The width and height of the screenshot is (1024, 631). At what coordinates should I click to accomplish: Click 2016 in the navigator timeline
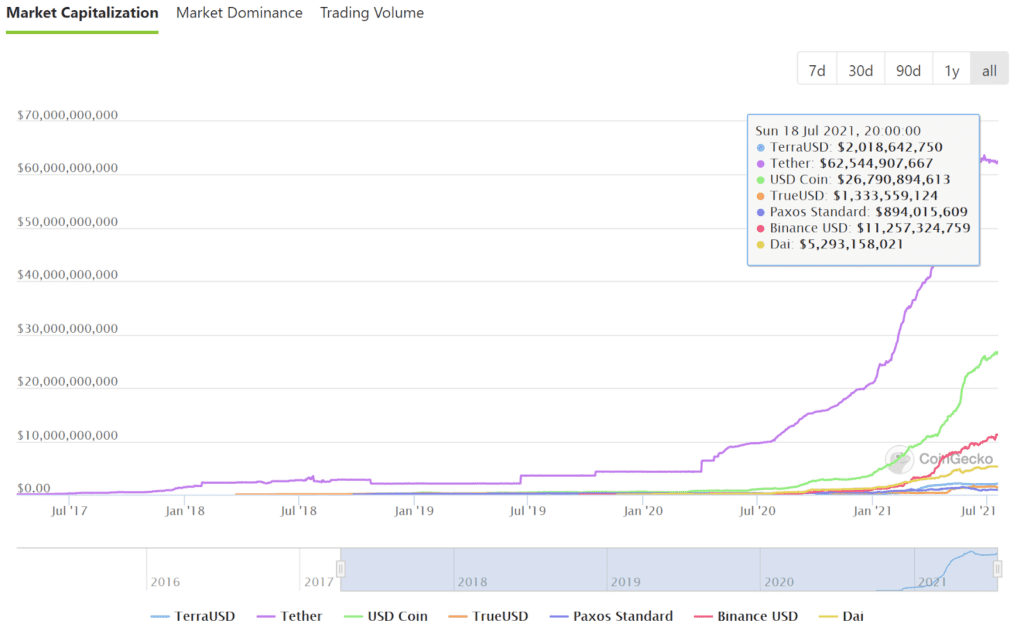pos(165,581)
